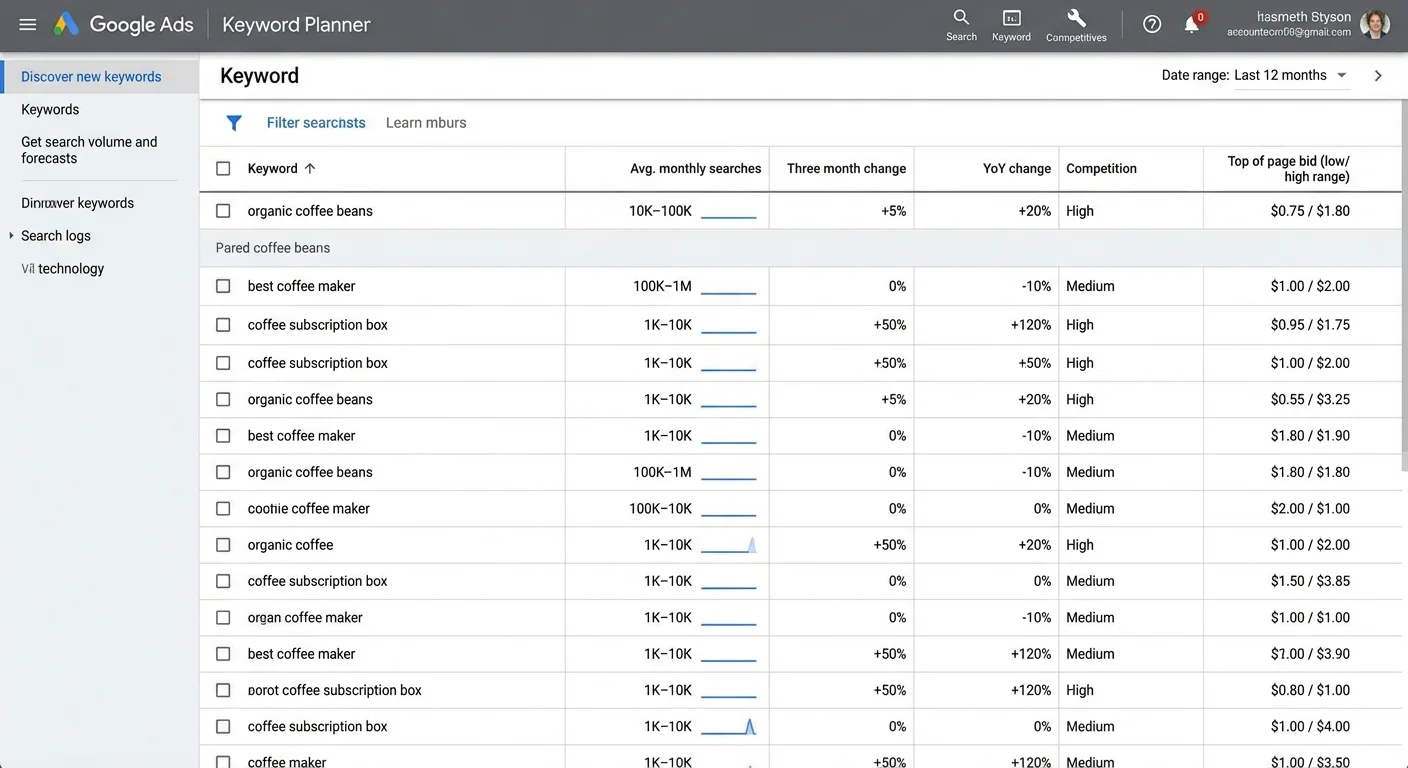1408x768 pixels.
Task: Check the organic coffee beans row priced $0.55 / $3.25
Action: [x=223, y=399]
